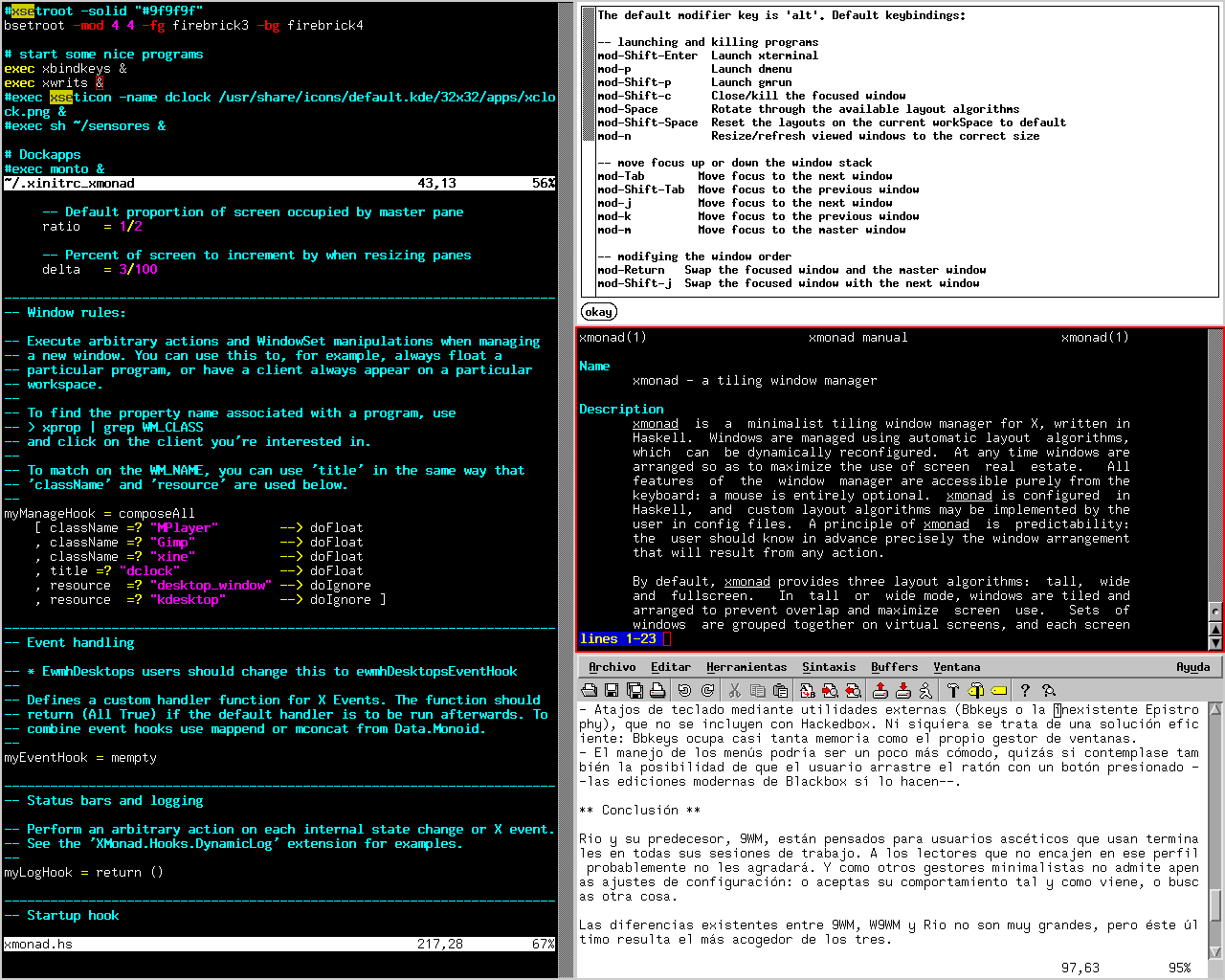
Task: Click the "desktop_window" resource string
Action: (211, 586)
